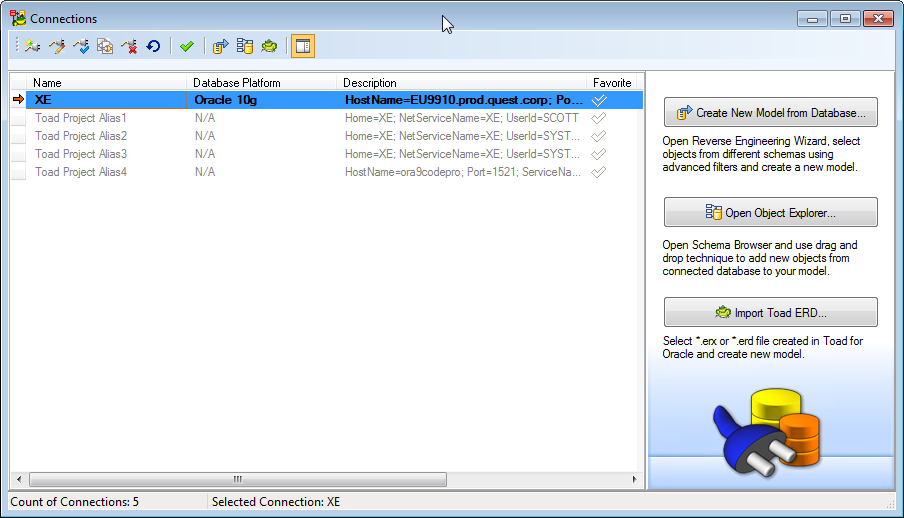Toggle the side panel display toolbar button

(303, 46)
